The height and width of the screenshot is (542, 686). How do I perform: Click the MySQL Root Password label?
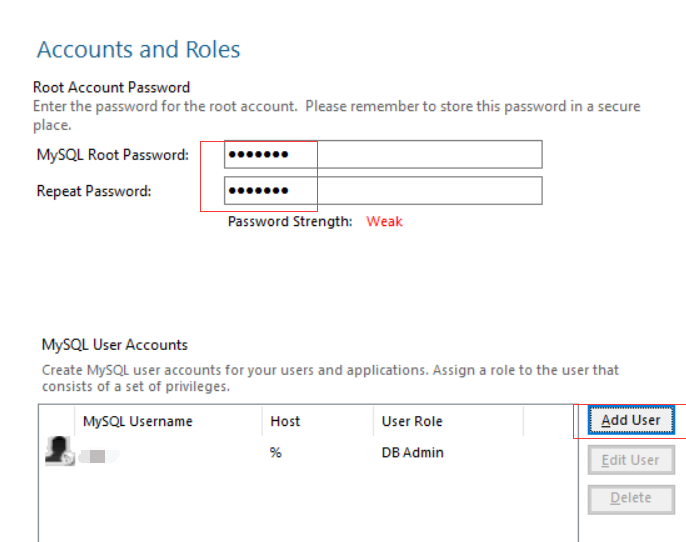coord(113,155)
